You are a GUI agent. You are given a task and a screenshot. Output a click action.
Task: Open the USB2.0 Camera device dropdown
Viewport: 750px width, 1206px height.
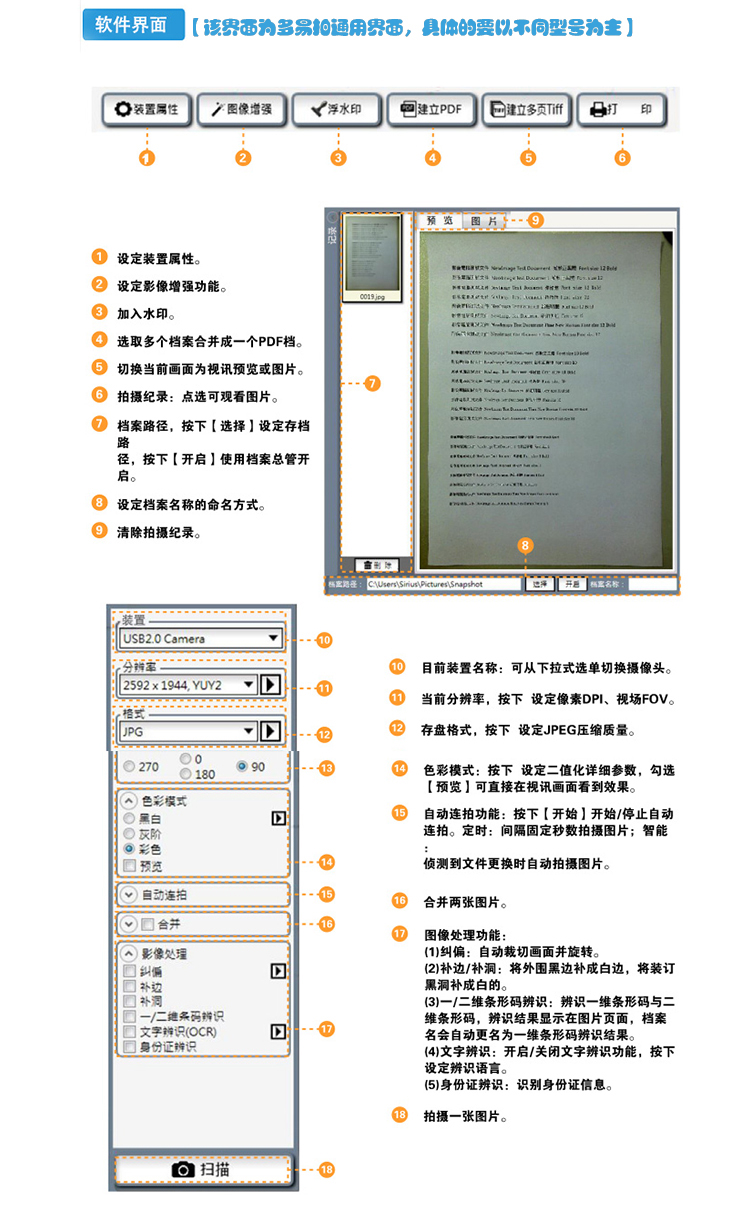(x=200, y=638)
